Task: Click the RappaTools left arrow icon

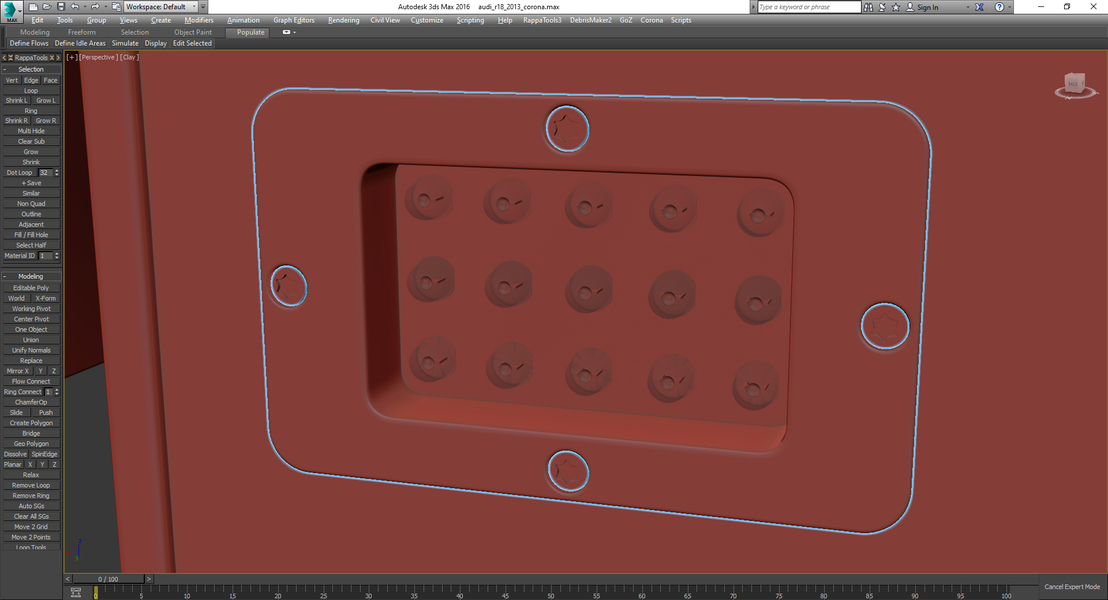Action: pyautogui.click(x=4, y=57)
